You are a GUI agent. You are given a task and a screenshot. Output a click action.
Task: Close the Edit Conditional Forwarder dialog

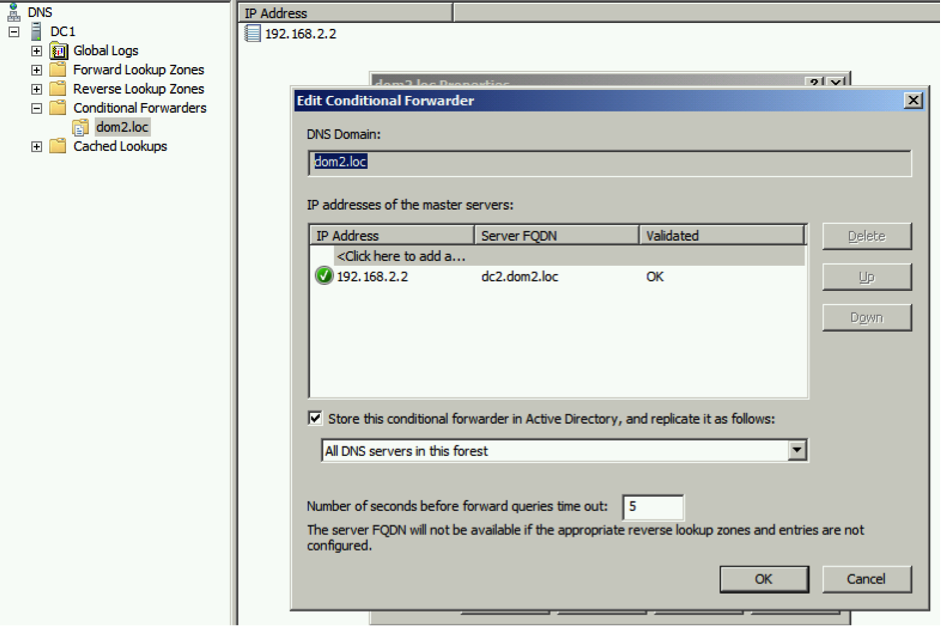(x=912, y=101)
